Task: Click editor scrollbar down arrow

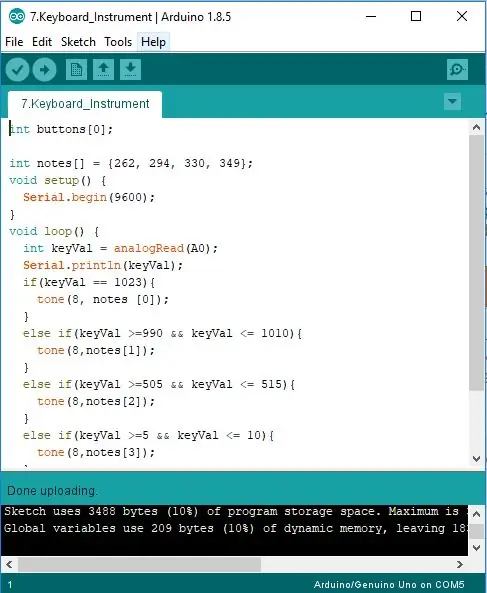Action: click(476, 459)
